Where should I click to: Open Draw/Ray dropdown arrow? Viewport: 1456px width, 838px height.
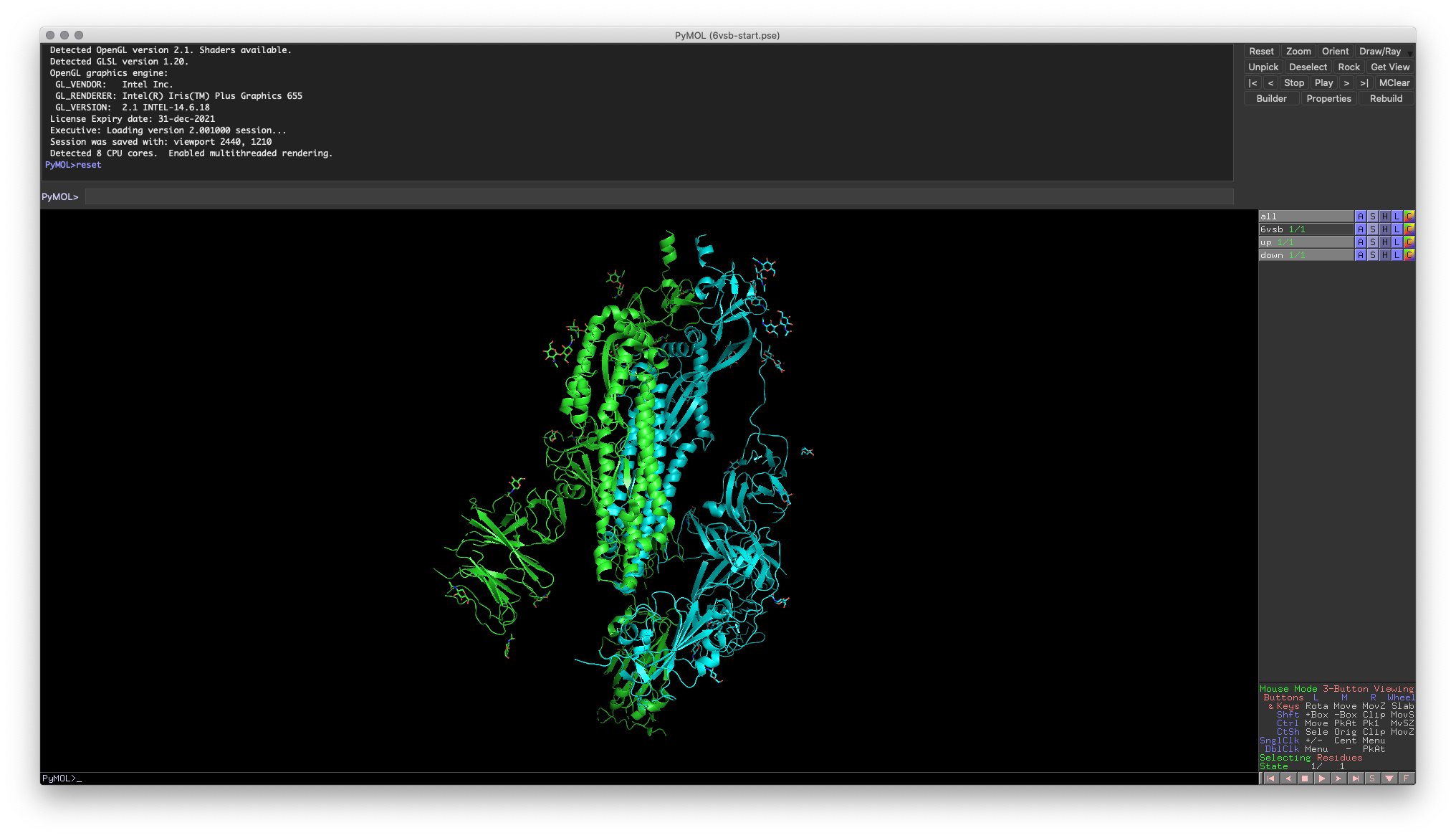point(1409,52)
